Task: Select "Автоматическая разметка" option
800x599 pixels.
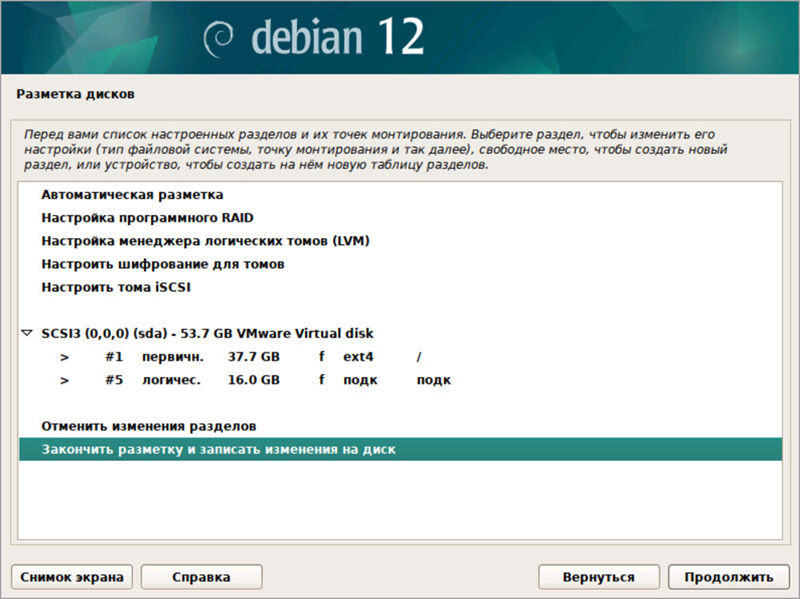Action: [x=132, y=195]
